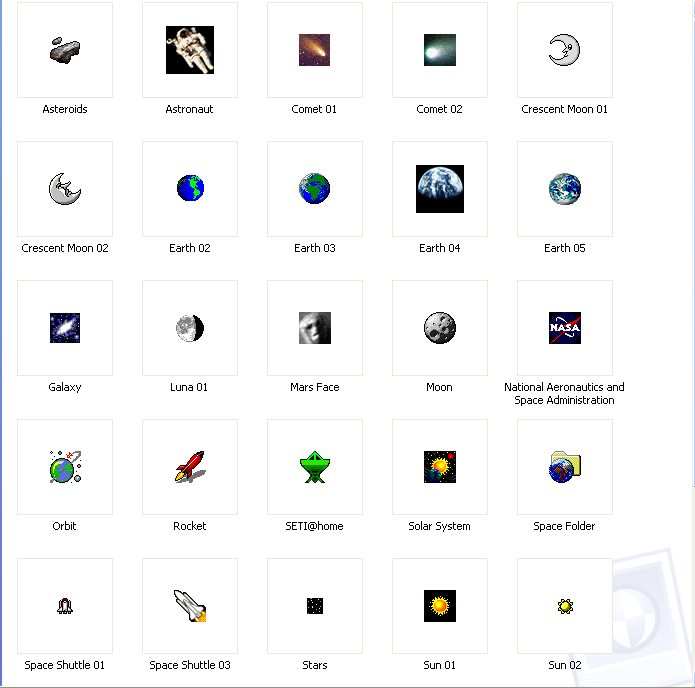Click the "Earth 05" label
Screen dimensions: 695x688
[565, 248]
